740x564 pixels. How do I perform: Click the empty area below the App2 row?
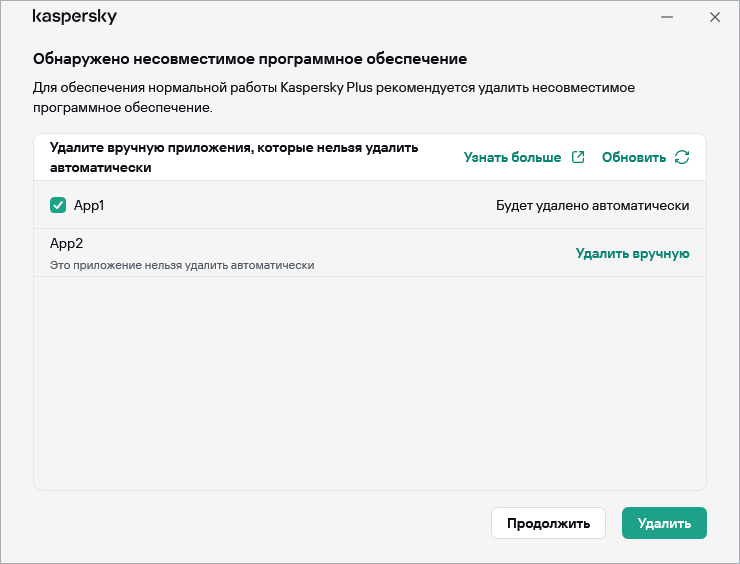tap(370, 380)
